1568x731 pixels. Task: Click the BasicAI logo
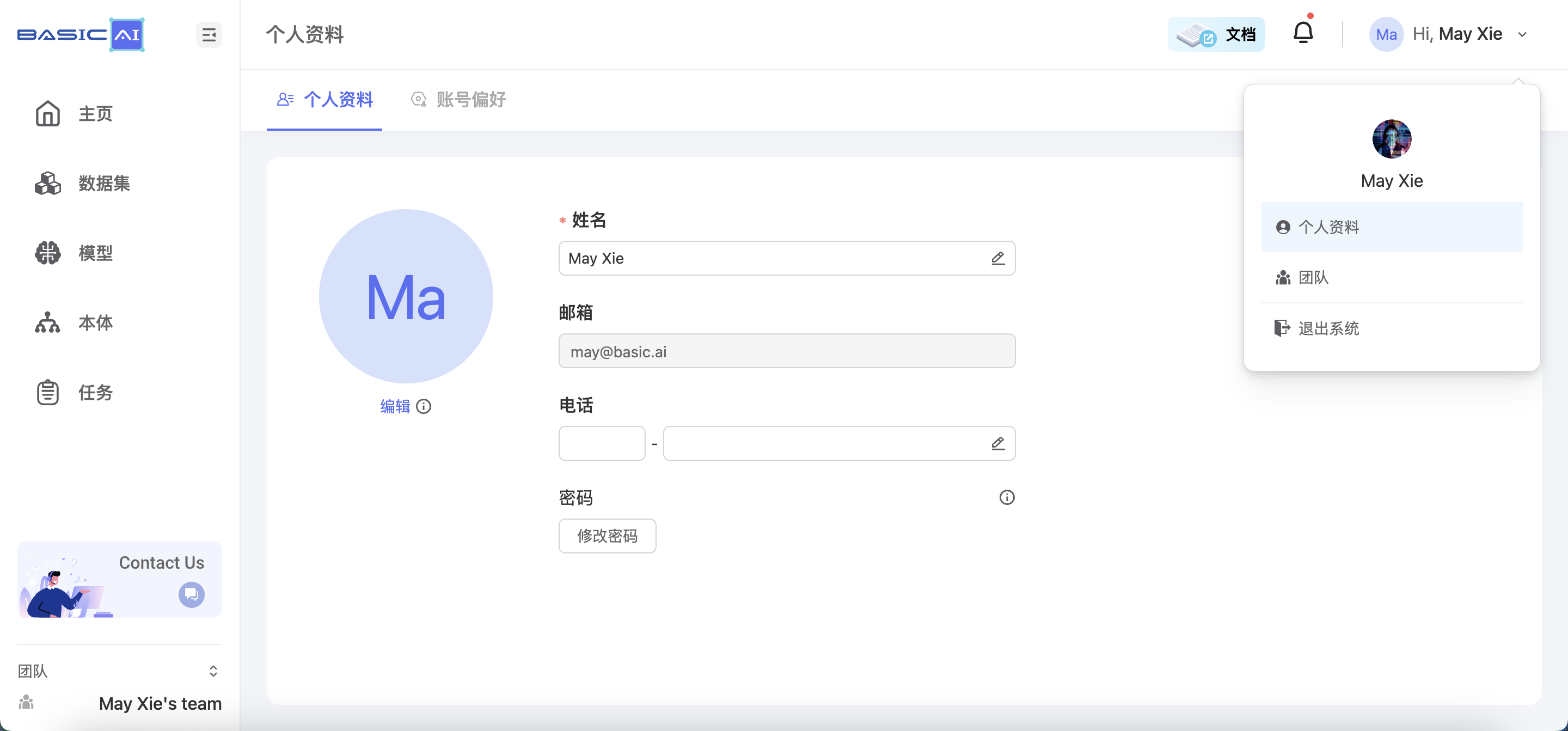click(81, 35)
